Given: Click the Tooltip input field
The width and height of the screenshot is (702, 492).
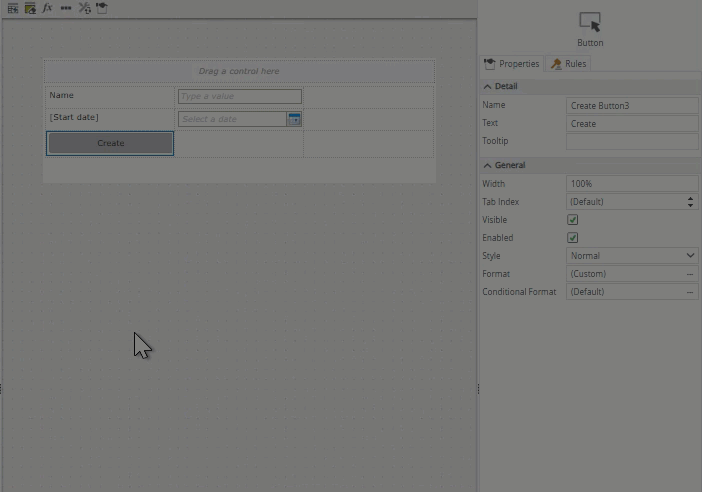Looking at the screenshot, I should [x=632, y=142].
